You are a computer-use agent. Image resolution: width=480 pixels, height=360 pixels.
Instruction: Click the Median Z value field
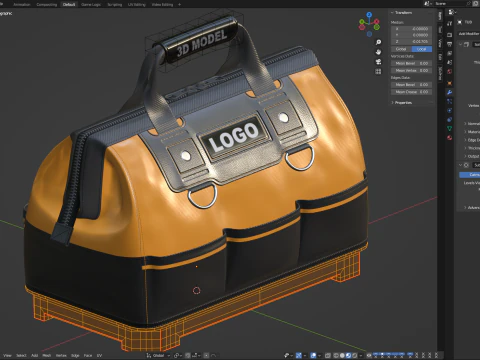tap(411, 41)
